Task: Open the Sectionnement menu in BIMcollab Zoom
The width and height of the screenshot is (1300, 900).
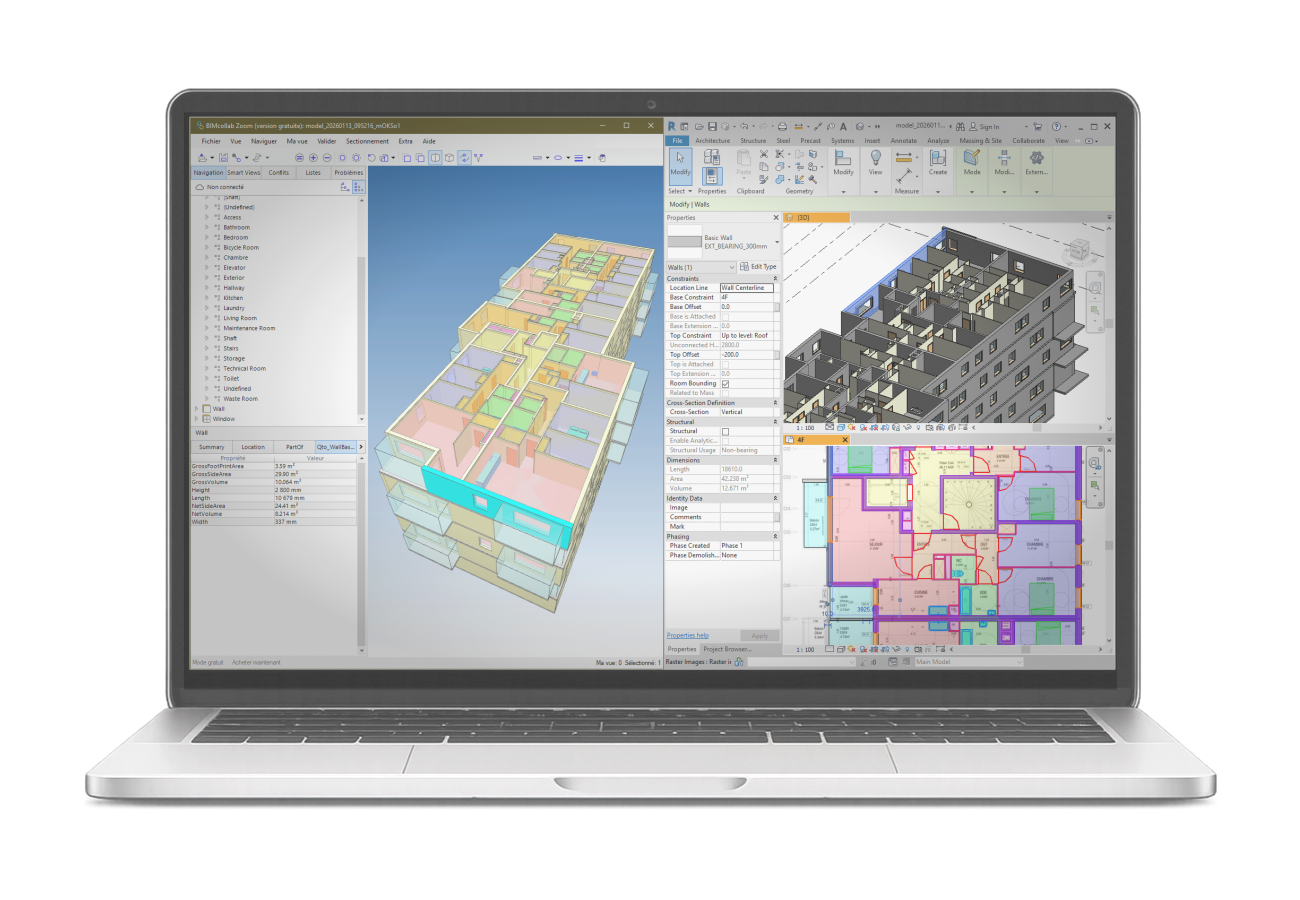Action: 368,141
